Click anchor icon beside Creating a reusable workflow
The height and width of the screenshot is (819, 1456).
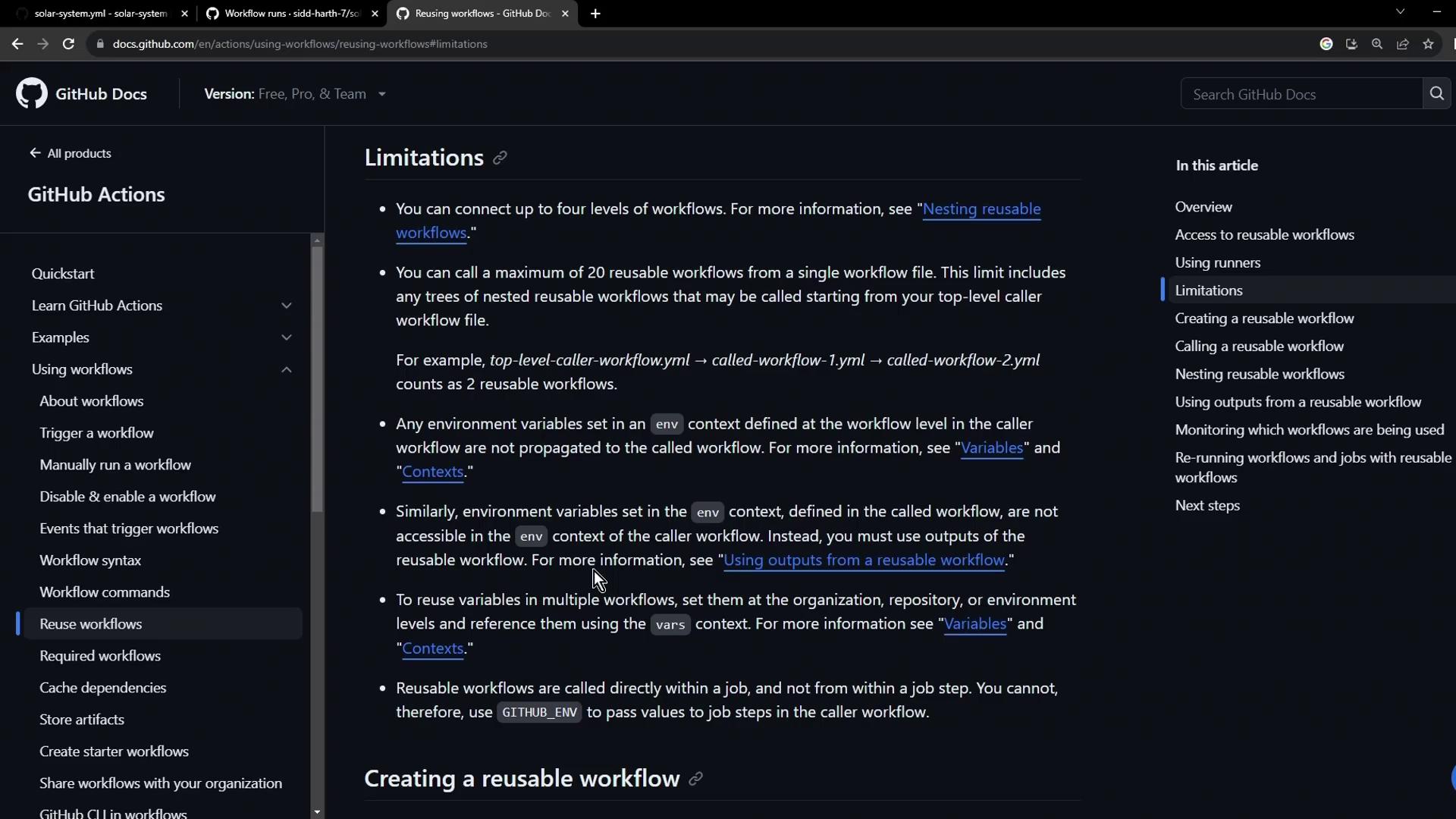click(x=695, y=779)
